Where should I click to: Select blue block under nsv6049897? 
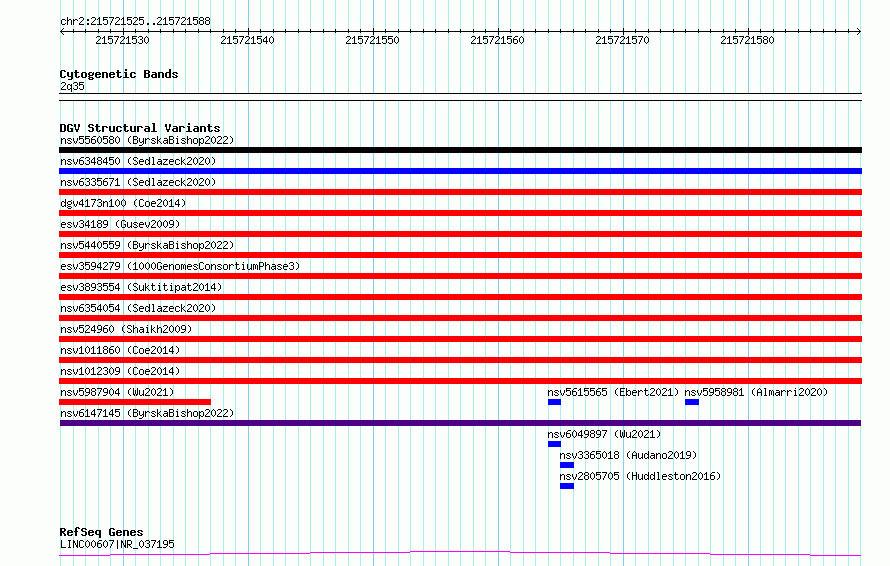(555, 444)
